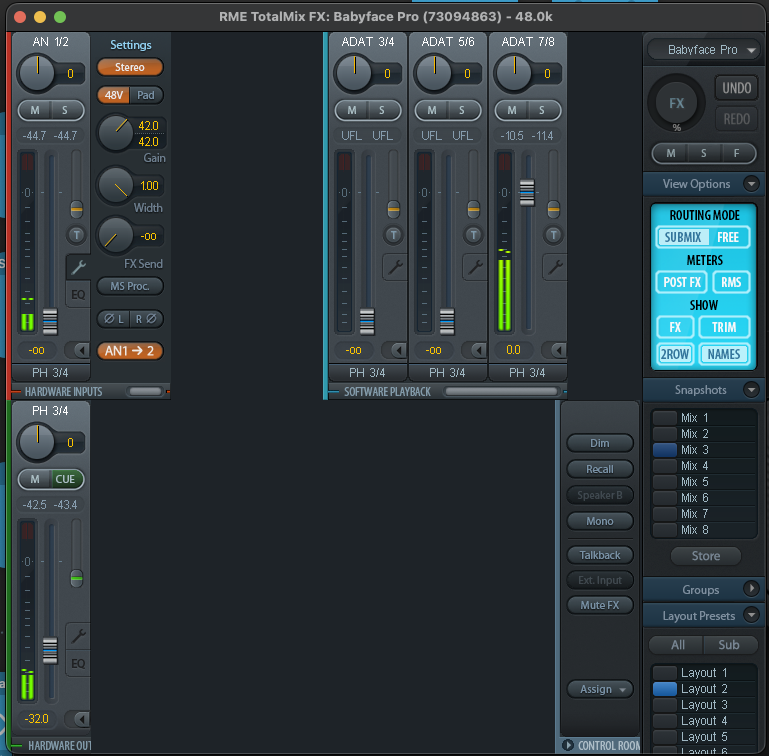This screenshot has height=756, width=769.
Task: Click the Mute FX button
Action: point(600,605)
